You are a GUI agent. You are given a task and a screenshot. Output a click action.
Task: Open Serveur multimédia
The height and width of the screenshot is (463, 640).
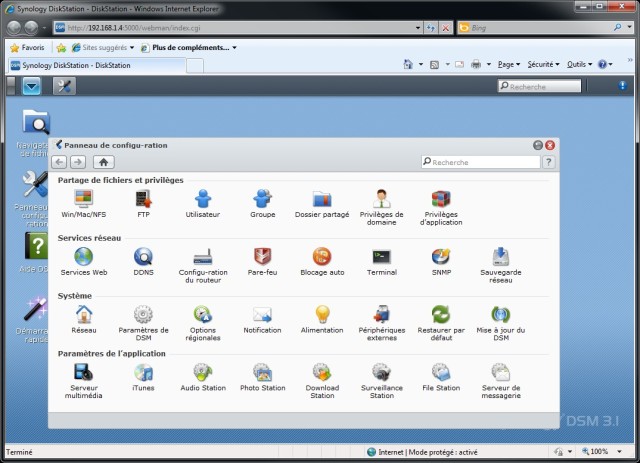click(84, 372)
